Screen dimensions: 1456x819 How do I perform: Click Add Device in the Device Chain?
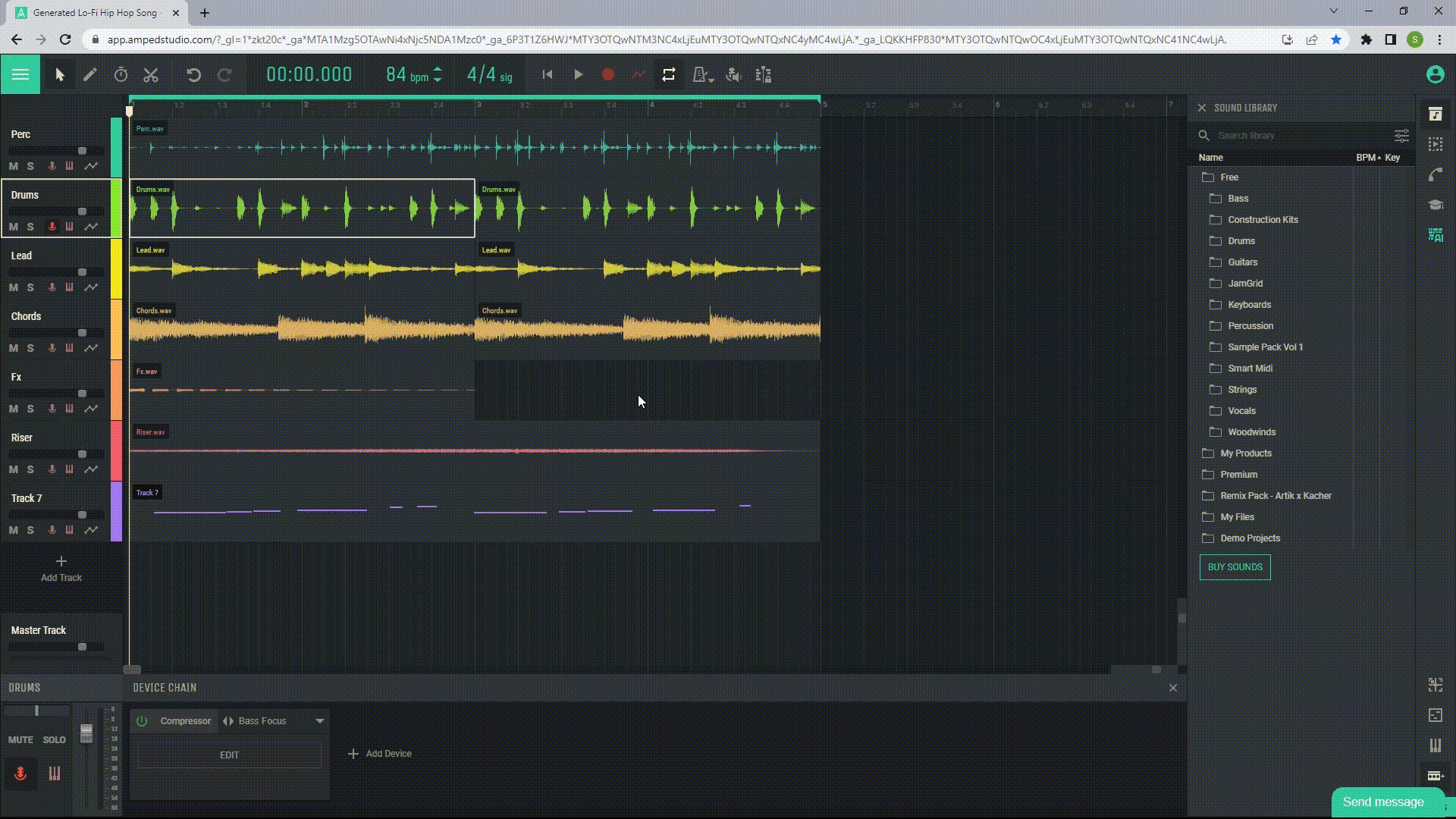click(379, 753)
